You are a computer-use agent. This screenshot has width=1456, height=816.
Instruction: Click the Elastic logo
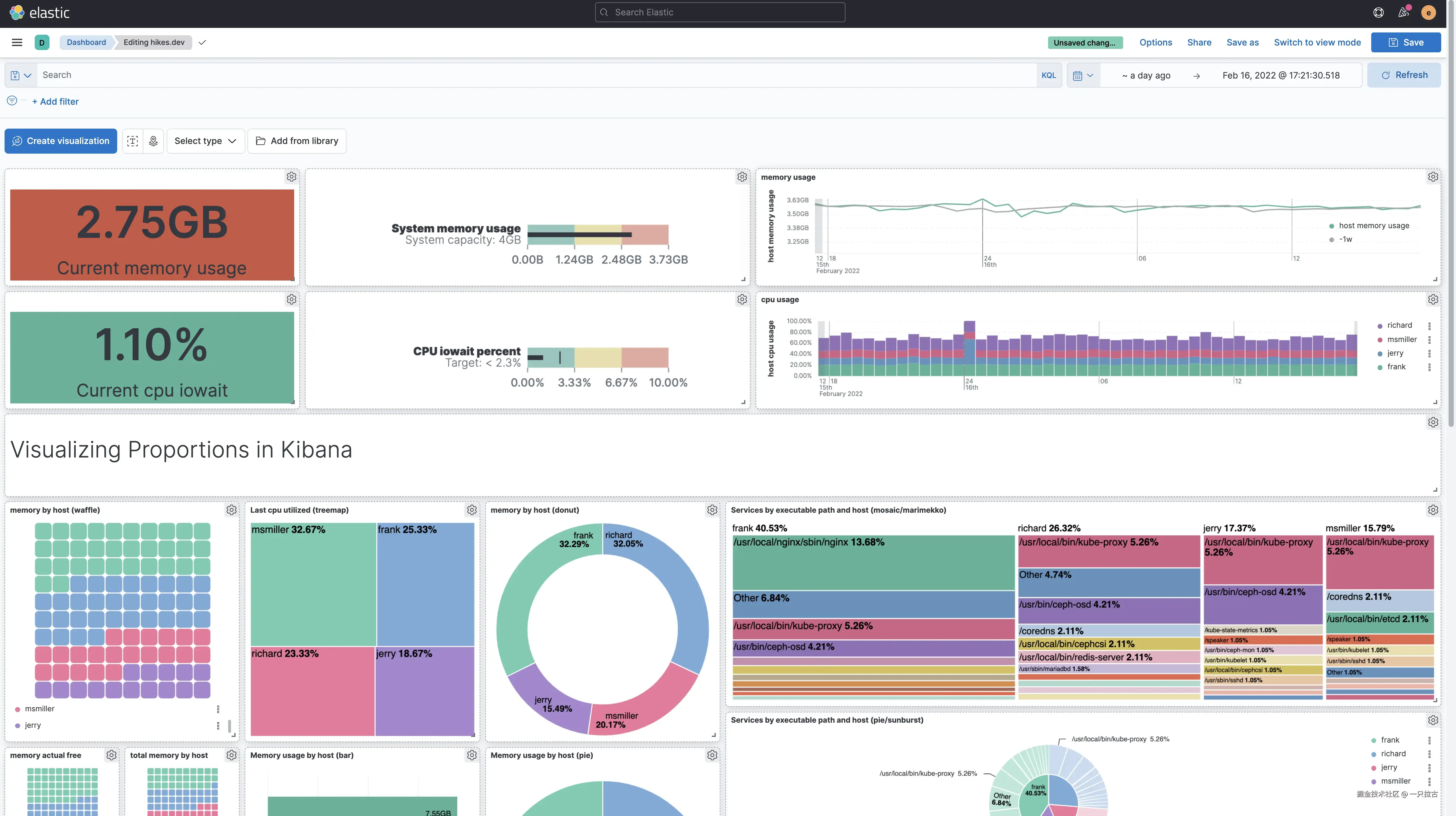tap(40, 13)
